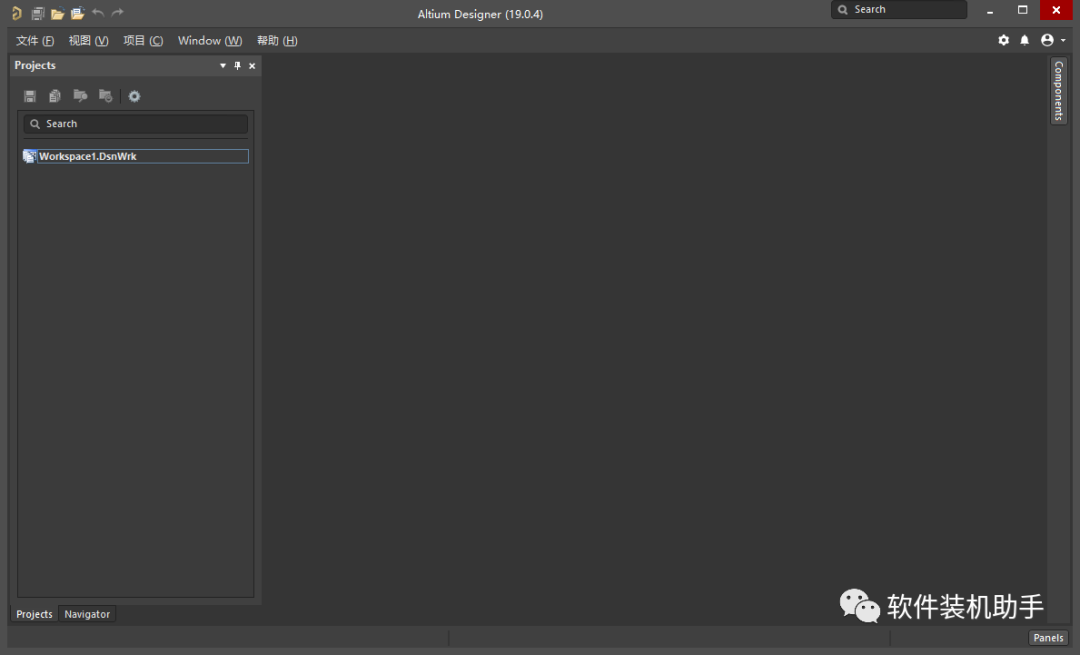The image size is (1080, 655).
Task: Open a document with the folder icon
Action: coord(57,13)
